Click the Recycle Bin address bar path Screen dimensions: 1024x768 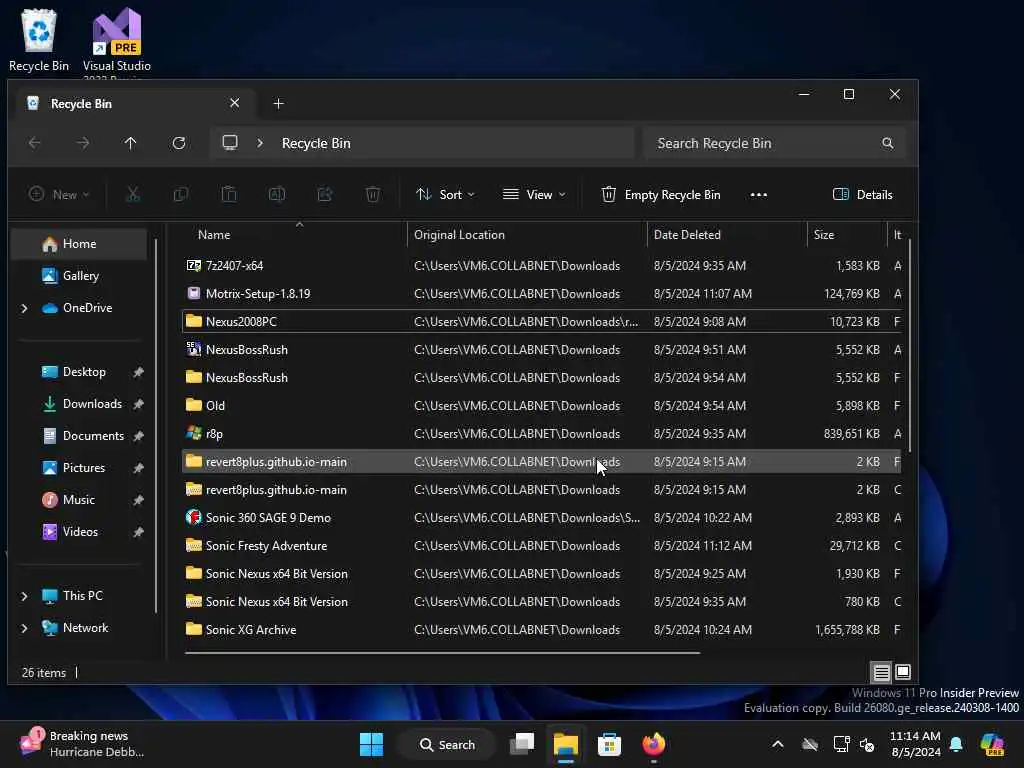click(x=316, y=143)
